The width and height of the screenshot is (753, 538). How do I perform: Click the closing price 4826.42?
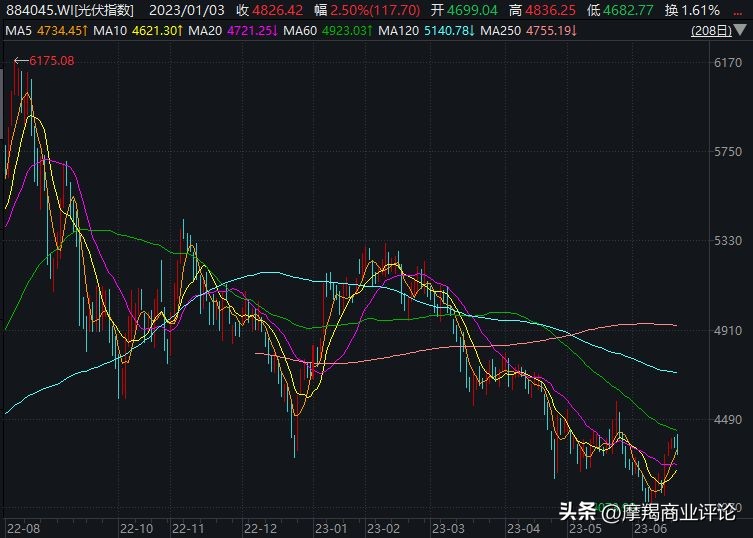[x=278, y=10]
